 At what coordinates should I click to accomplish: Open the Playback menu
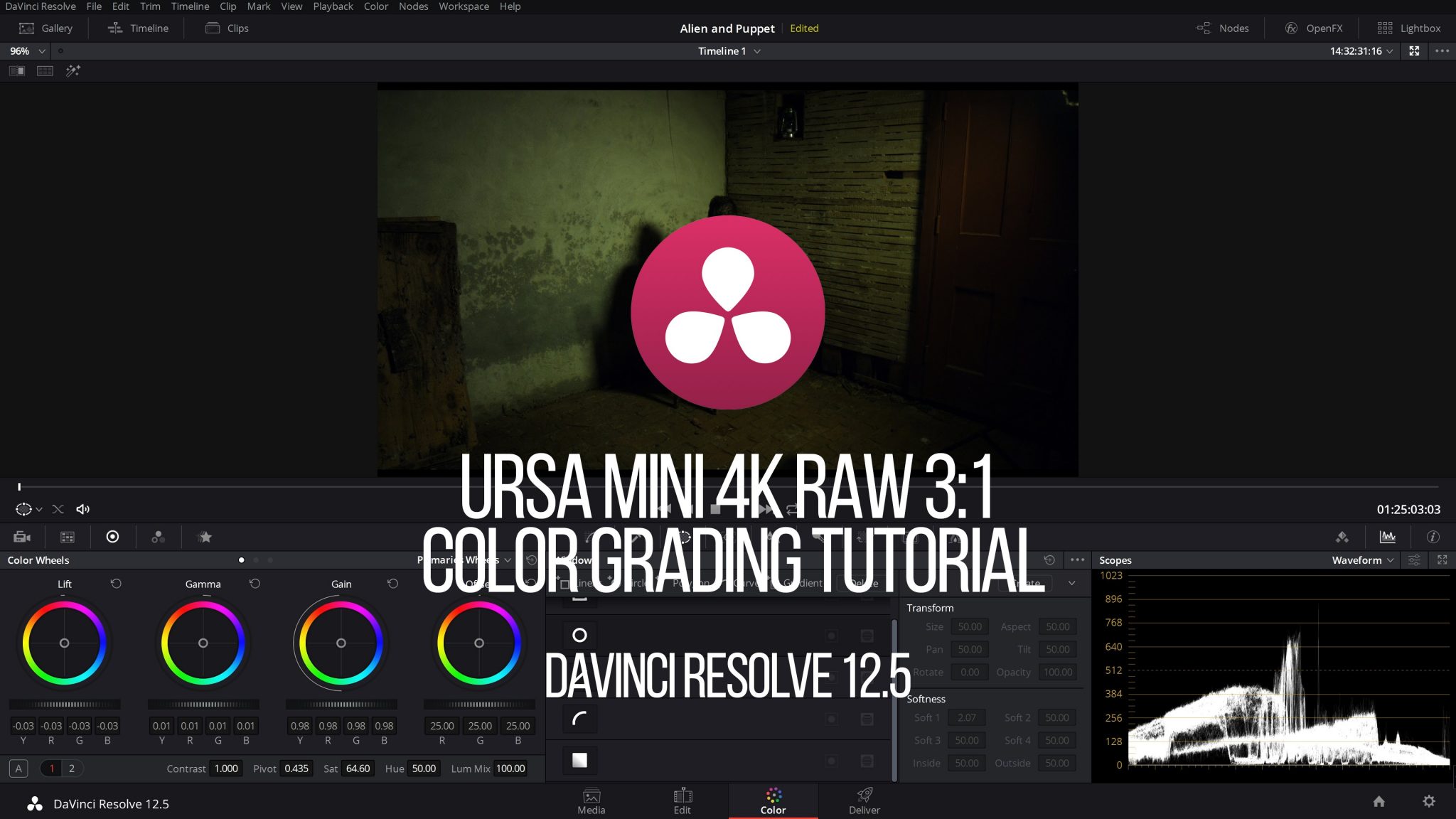tap(333, 6)
